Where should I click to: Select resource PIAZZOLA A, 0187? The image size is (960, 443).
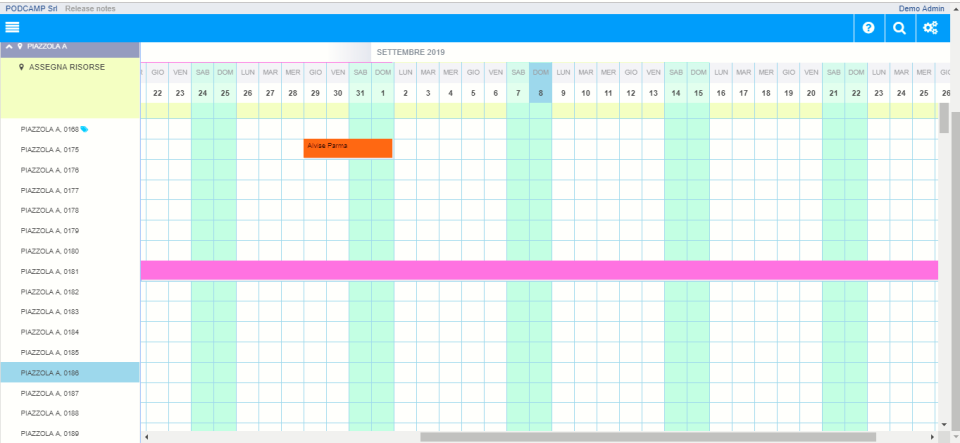click(x=50, y=393)
